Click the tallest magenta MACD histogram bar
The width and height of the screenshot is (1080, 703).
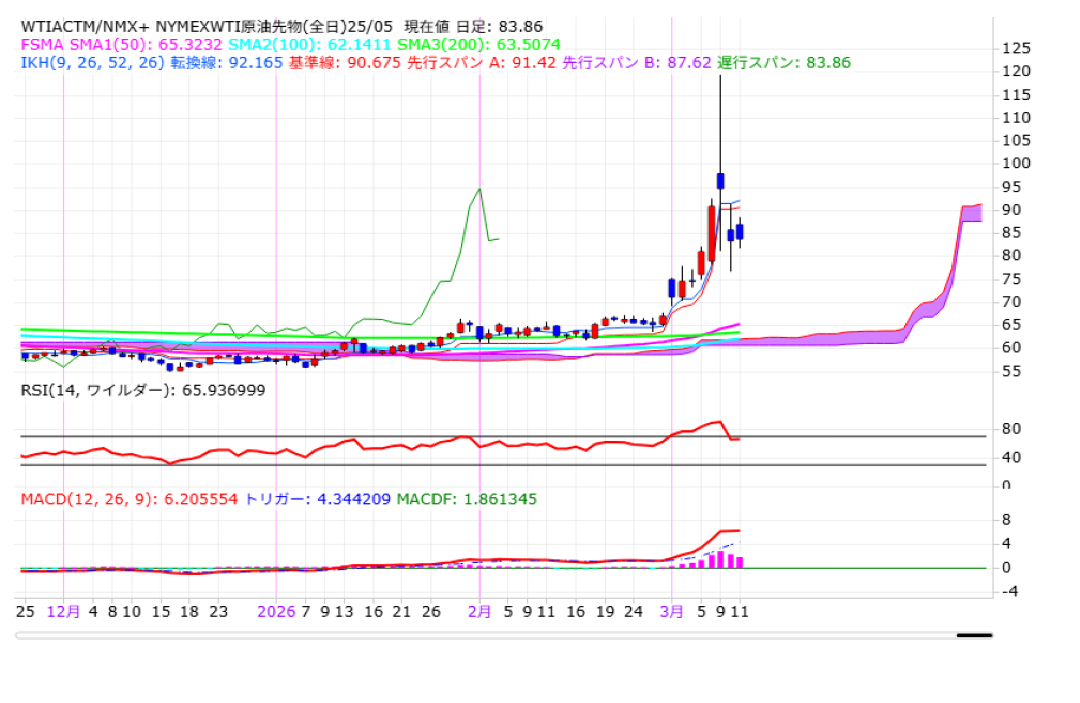click(720, 558)
